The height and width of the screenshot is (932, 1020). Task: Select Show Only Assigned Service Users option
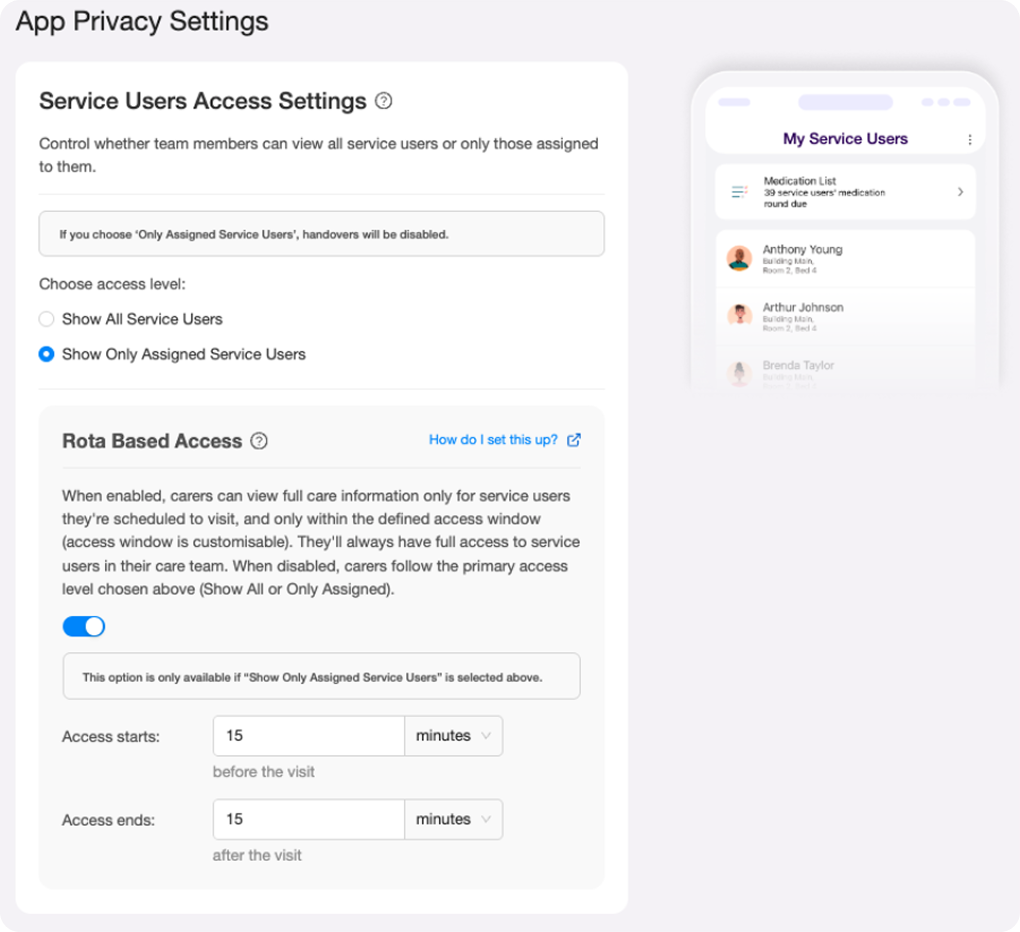(x=46, y=354)
